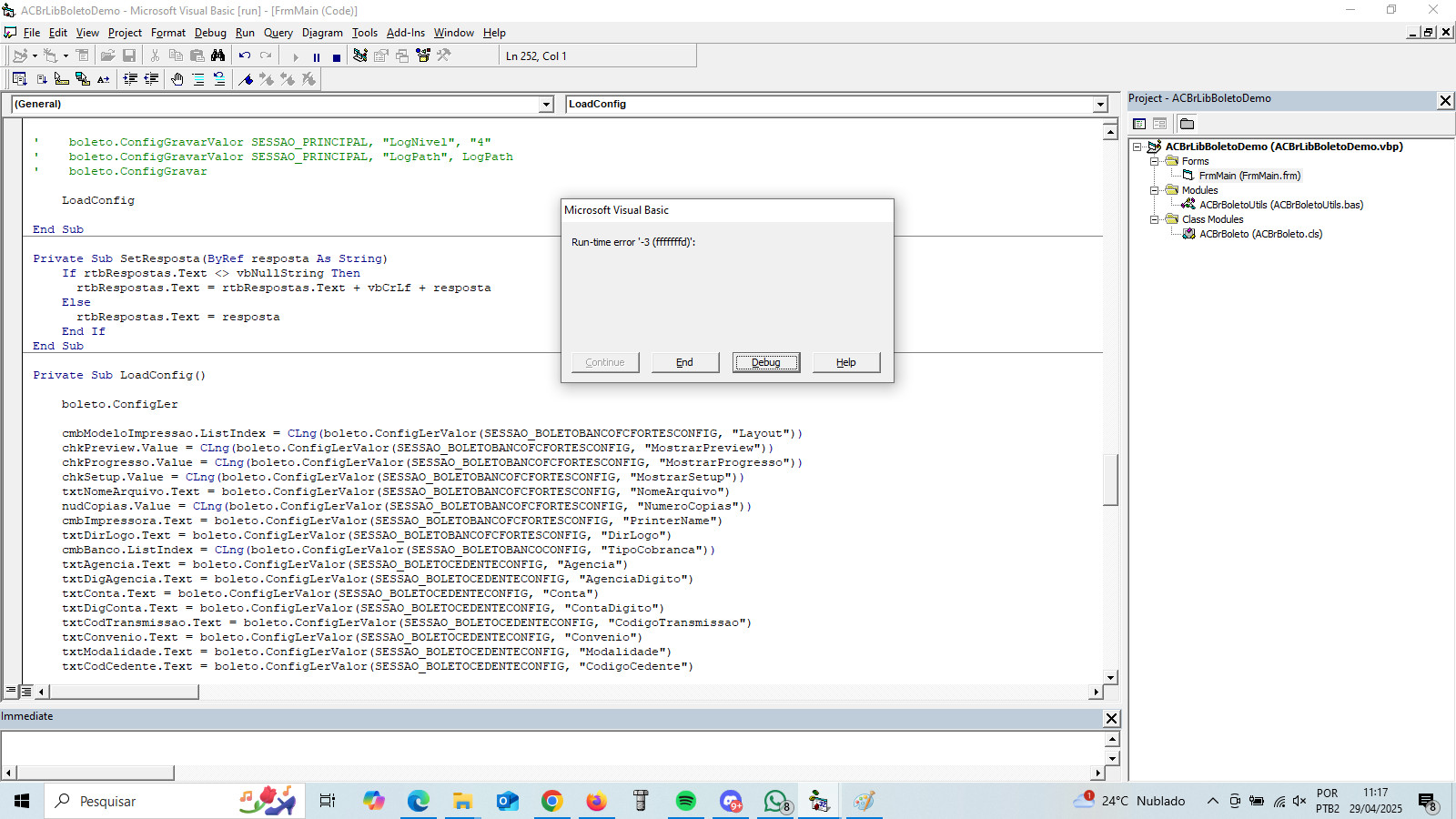Click View Code in Project panel
Image resolution: width=1456 pixels, height=819 pixels.
1139,124
